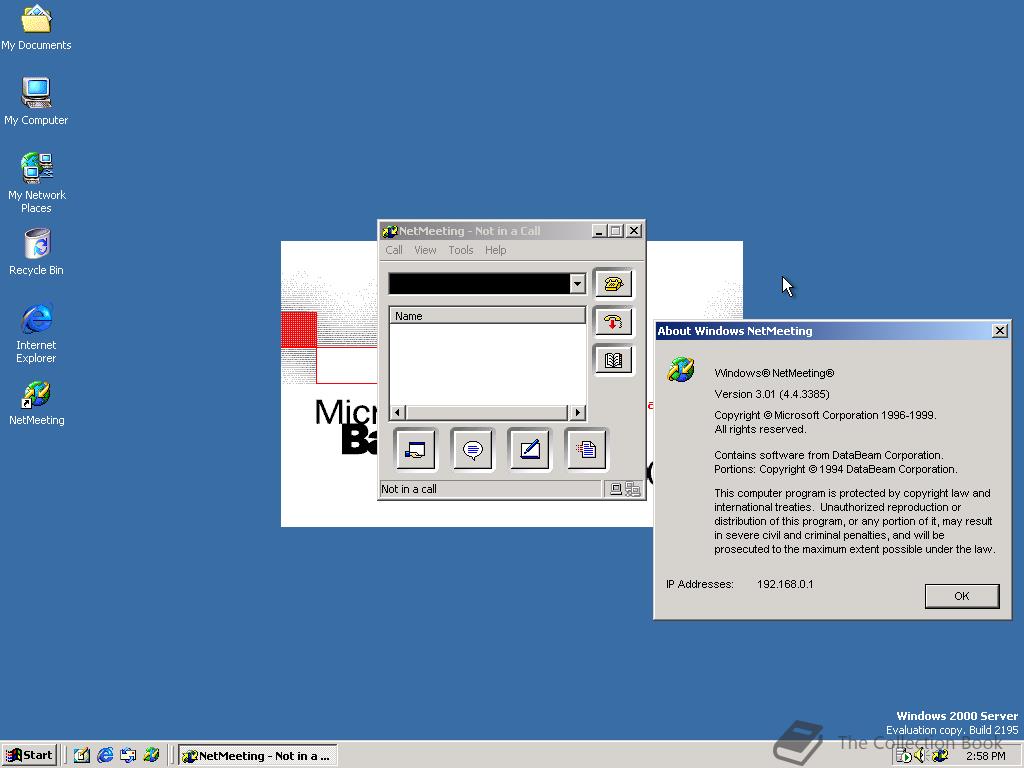Minimize the NetMeeting window
Screen dimensions: 1024x768
point(599,231)
